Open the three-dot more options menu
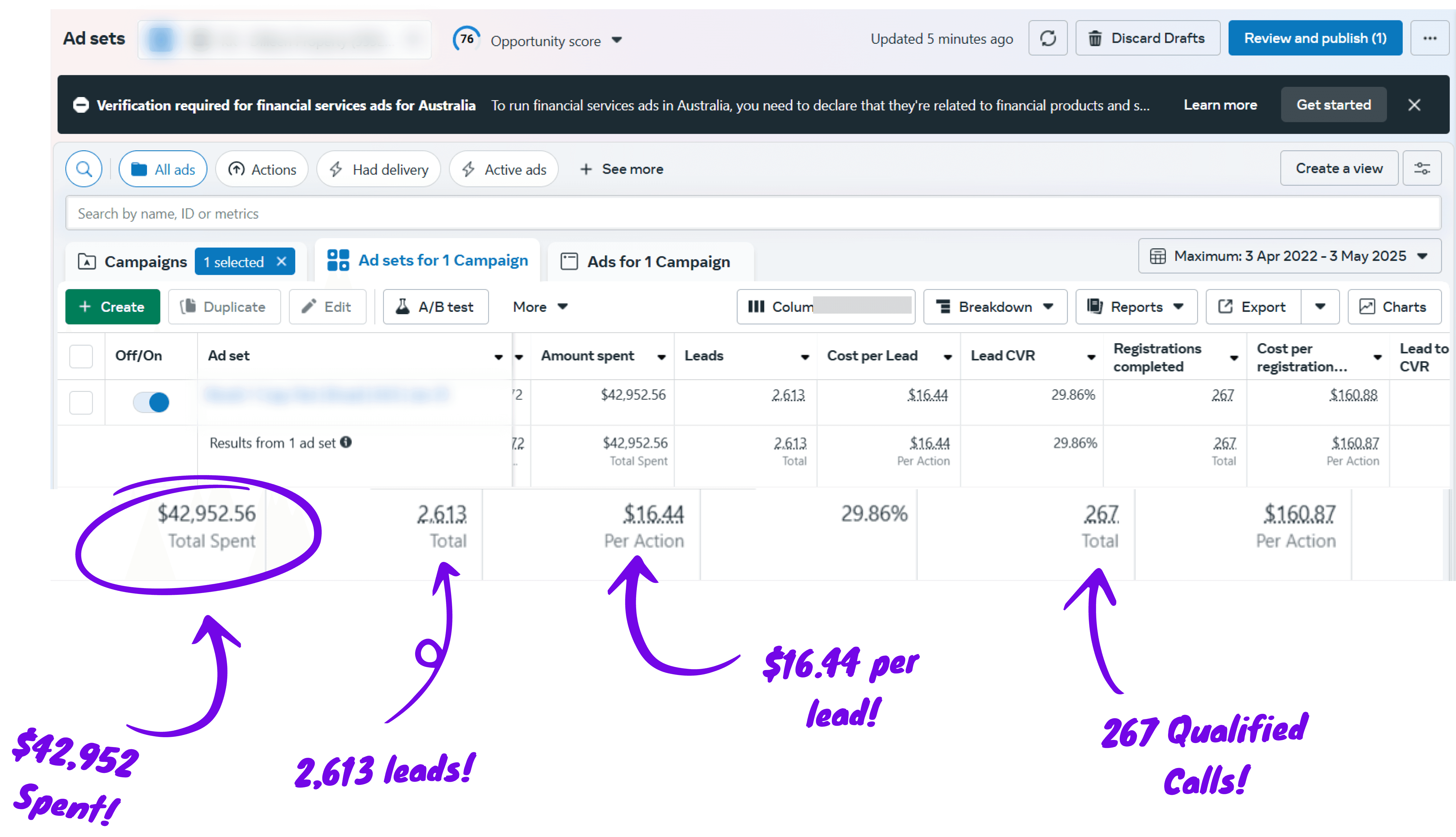 point(1429,39)
